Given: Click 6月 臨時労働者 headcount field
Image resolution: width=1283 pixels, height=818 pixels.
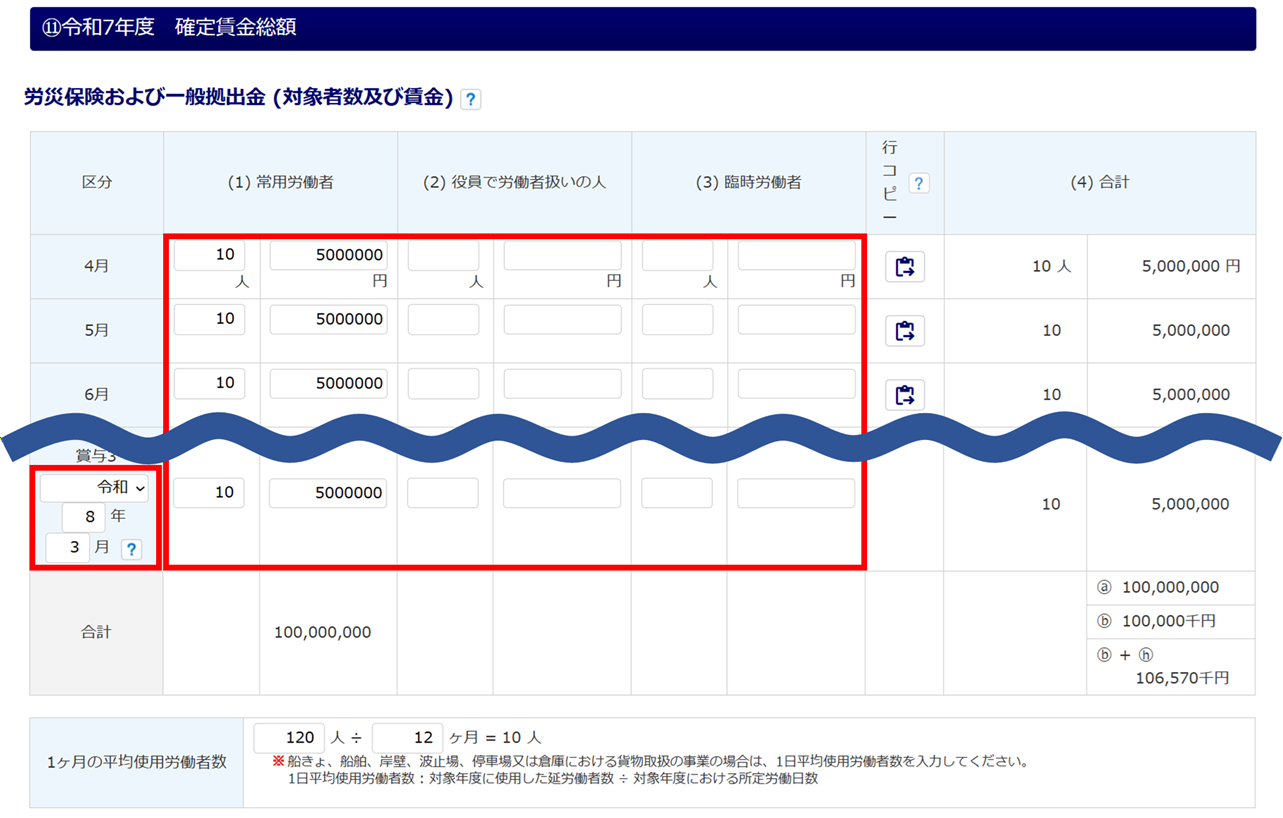Looking at the screenshot, I should 677,383.
